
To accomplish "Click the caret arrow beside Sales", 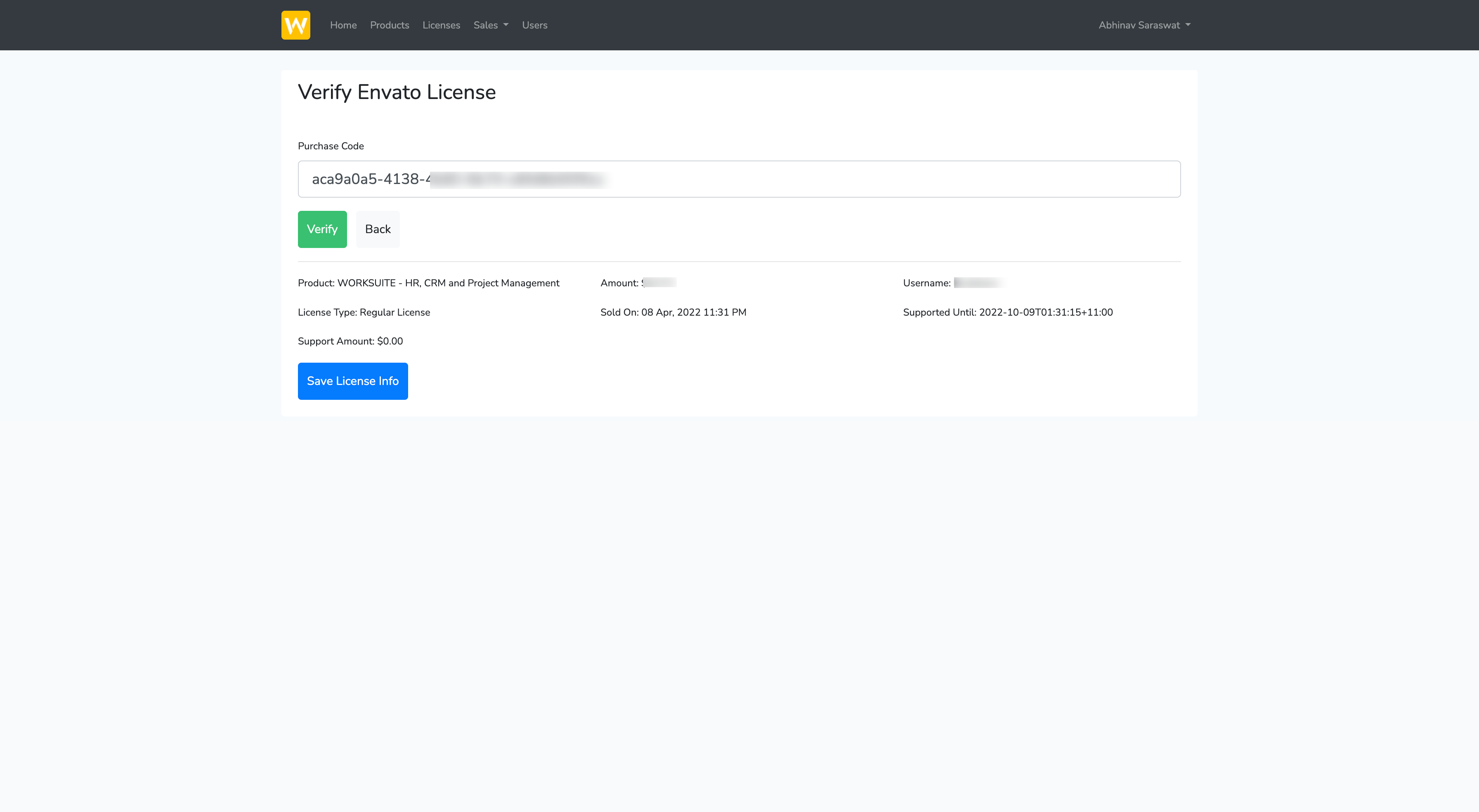I will click(x=506, y=25).
